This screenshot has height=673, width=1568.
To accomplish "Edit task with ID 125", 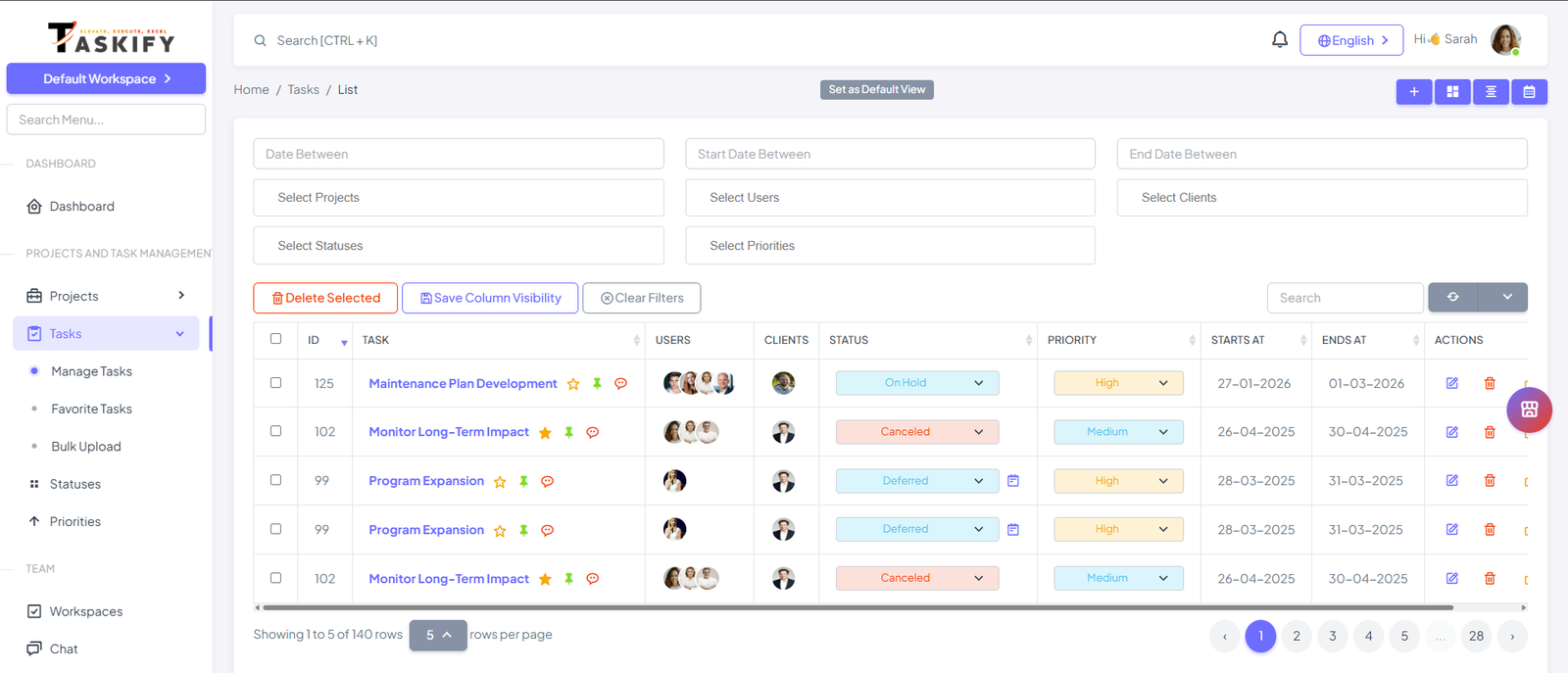I will tap(1452, 383).
